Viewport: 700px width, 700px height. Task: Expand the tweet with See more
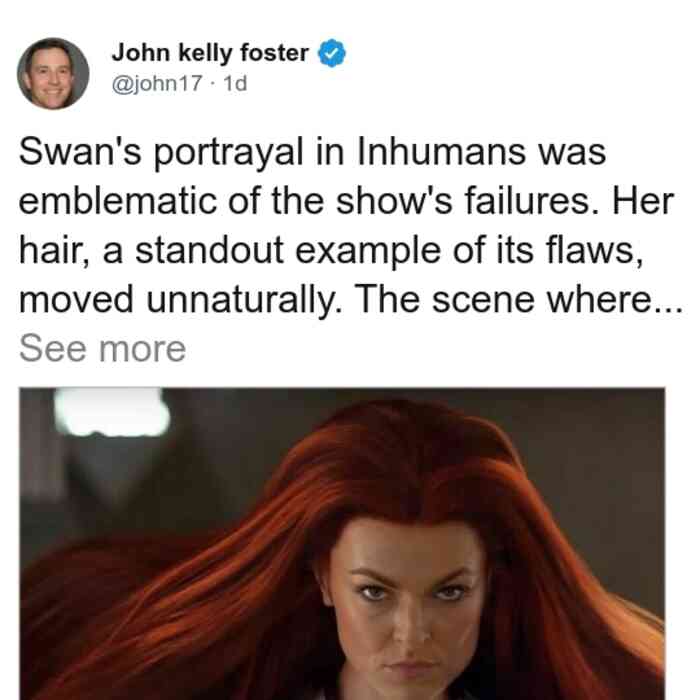(x=102, y=349)
